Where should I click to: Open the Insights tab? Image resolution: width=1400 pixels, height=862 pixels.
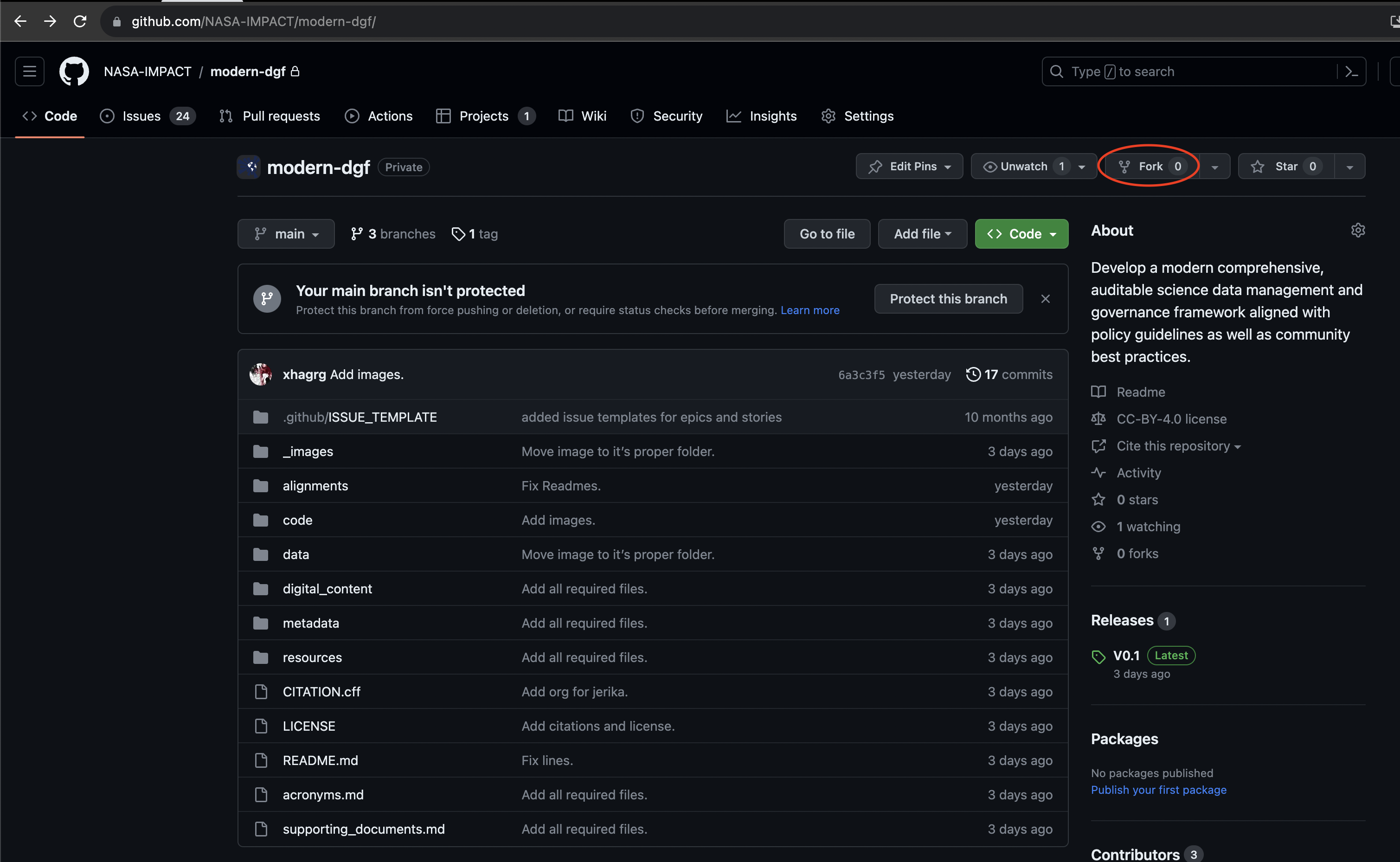(x=772, y=116)
